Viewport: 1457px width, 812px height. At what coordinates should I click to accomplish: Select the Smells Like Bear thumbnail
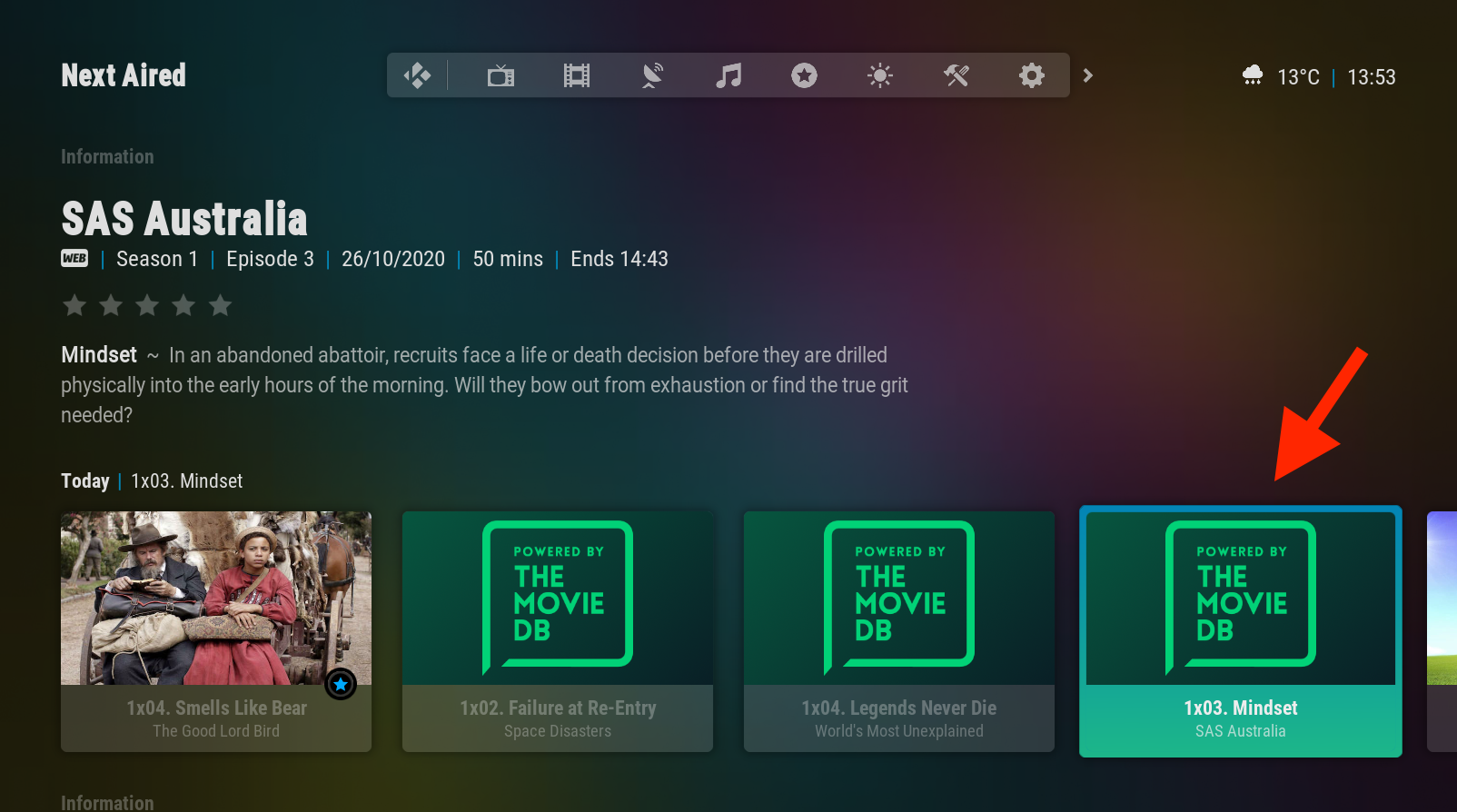point(216,598)
